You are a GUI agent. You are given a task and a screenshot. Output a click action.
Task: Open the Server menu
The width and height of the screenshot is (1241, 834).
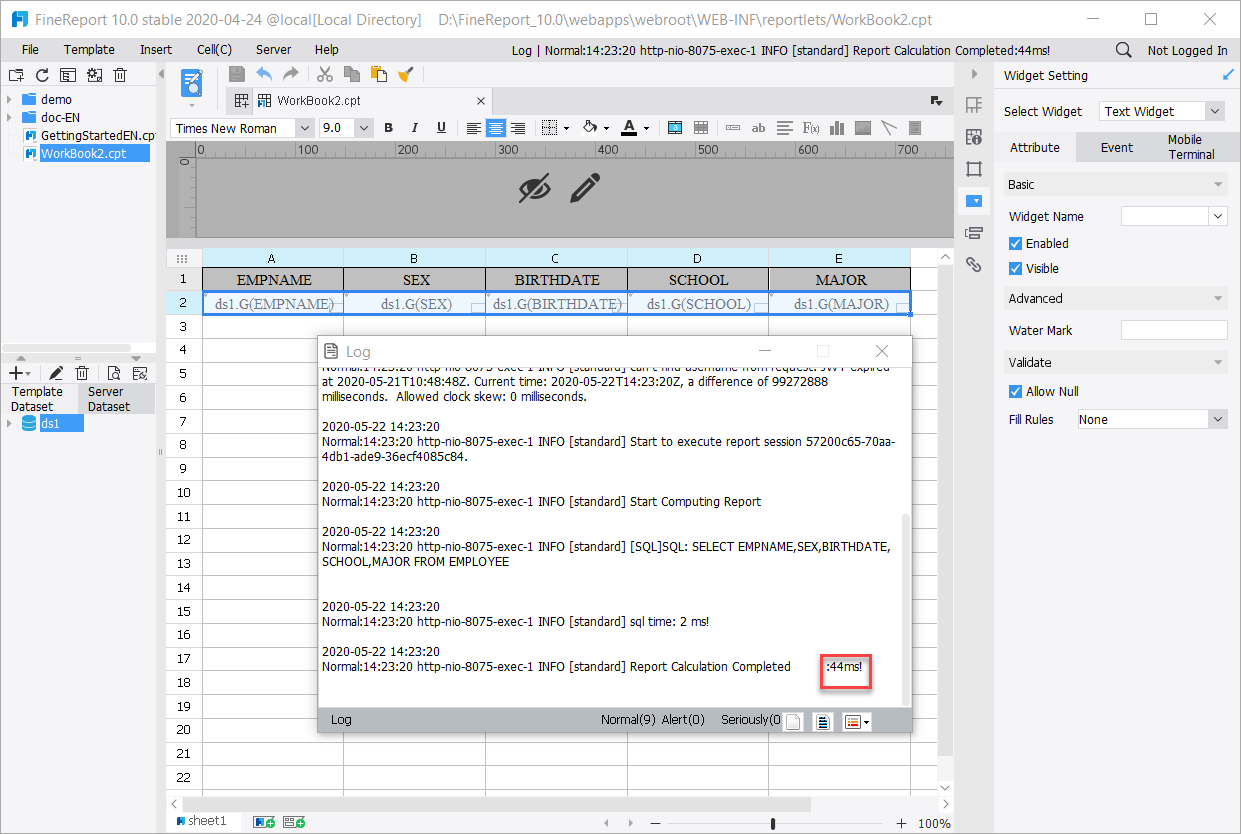click(274, 50)
